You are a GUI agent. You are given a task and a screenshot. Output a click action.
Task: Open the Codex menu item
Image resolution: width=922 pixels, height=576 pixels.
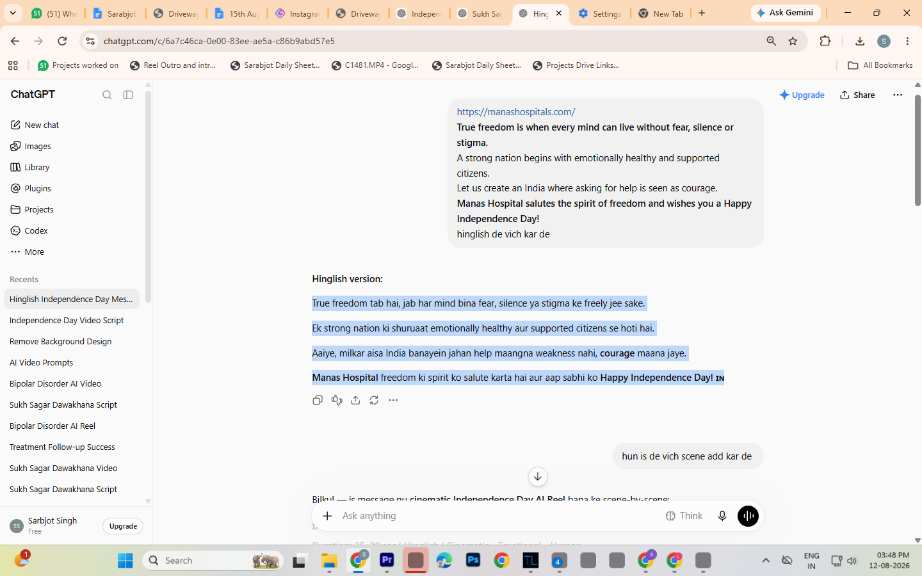coord(29,230)
